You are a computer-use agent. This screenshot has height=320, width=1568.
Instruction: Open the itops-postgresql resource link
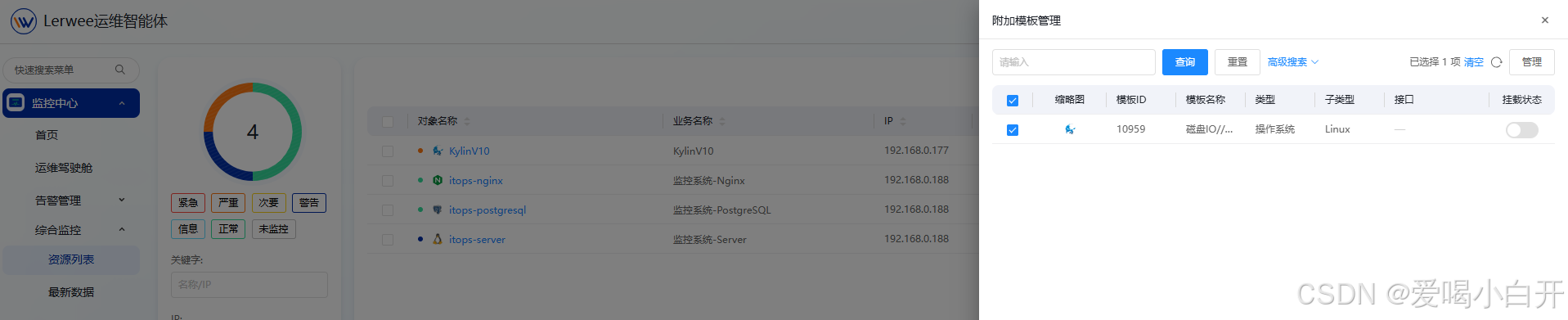coord(487,210)
